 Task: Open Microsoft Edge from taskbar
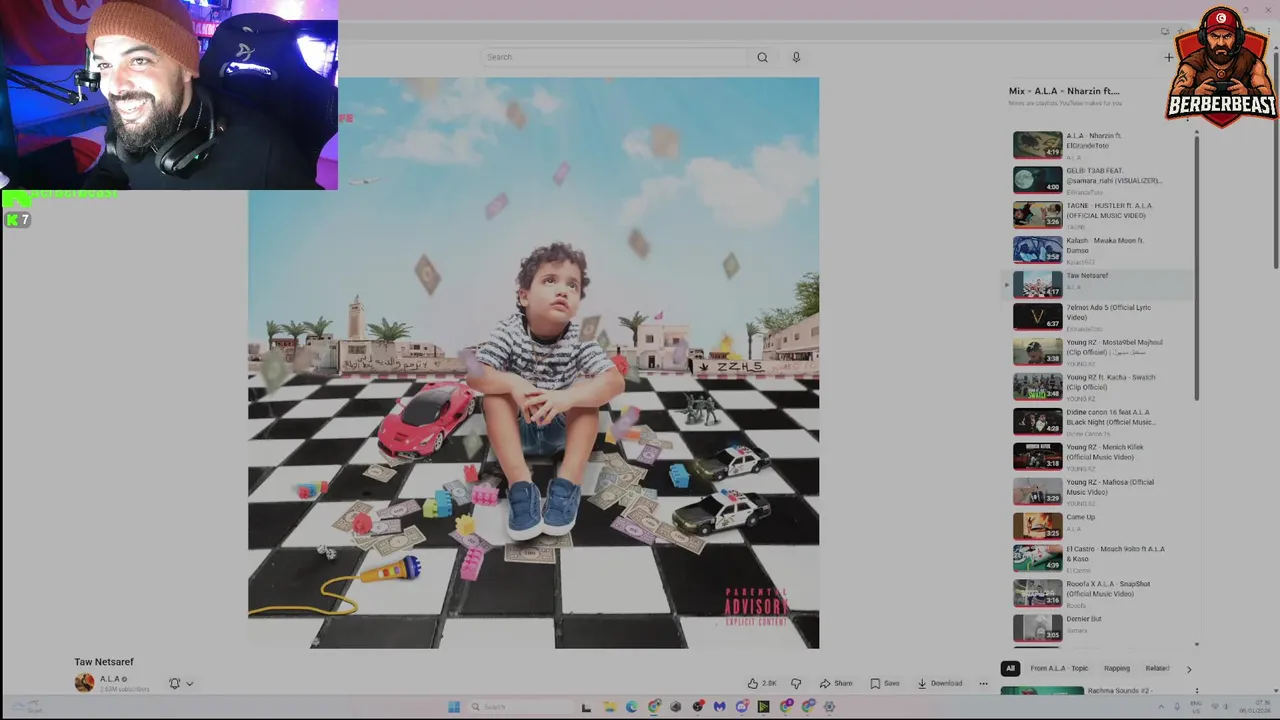[631, 707]
